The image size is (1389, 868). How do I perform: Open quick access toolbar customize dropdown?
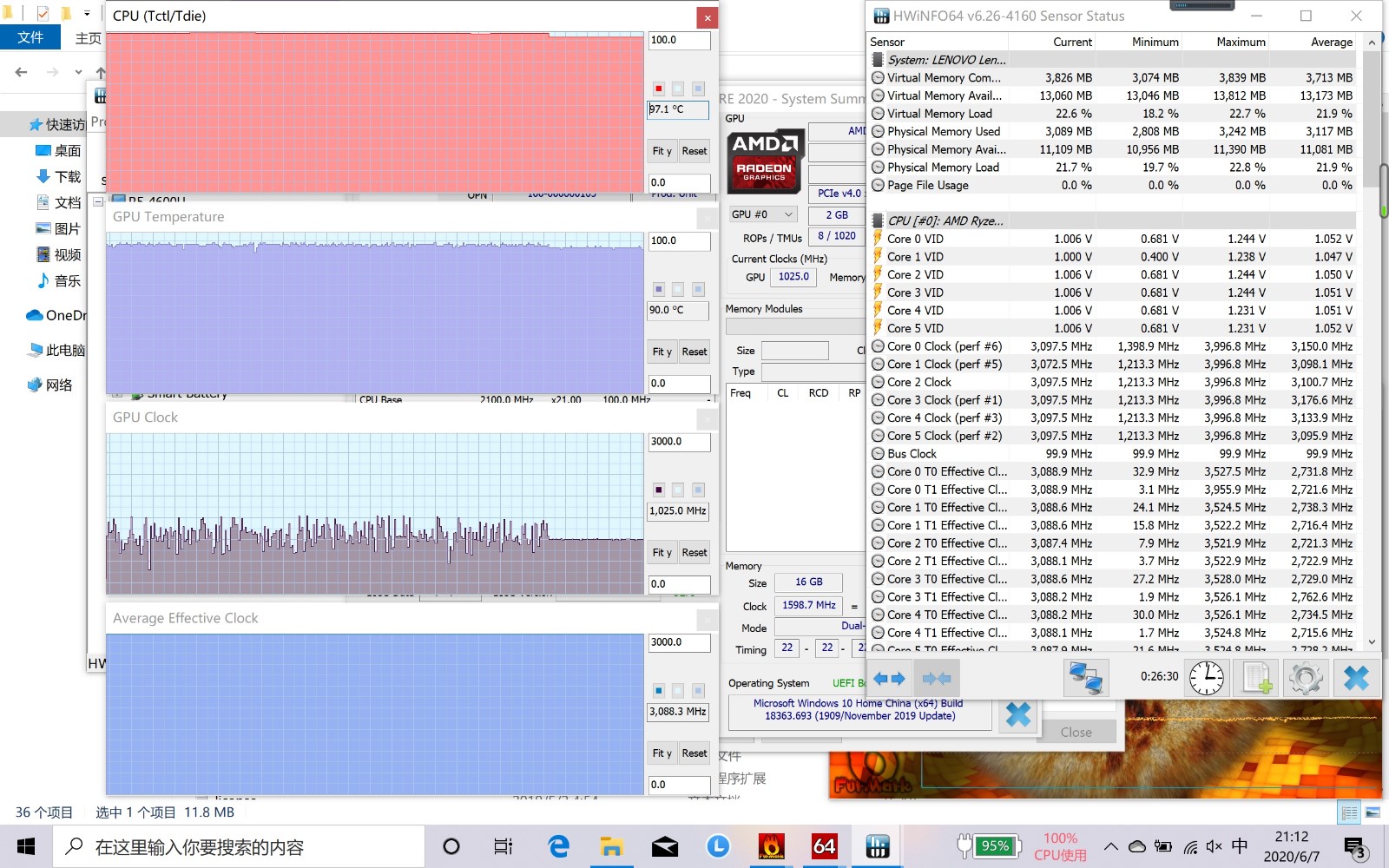(87, 13)
